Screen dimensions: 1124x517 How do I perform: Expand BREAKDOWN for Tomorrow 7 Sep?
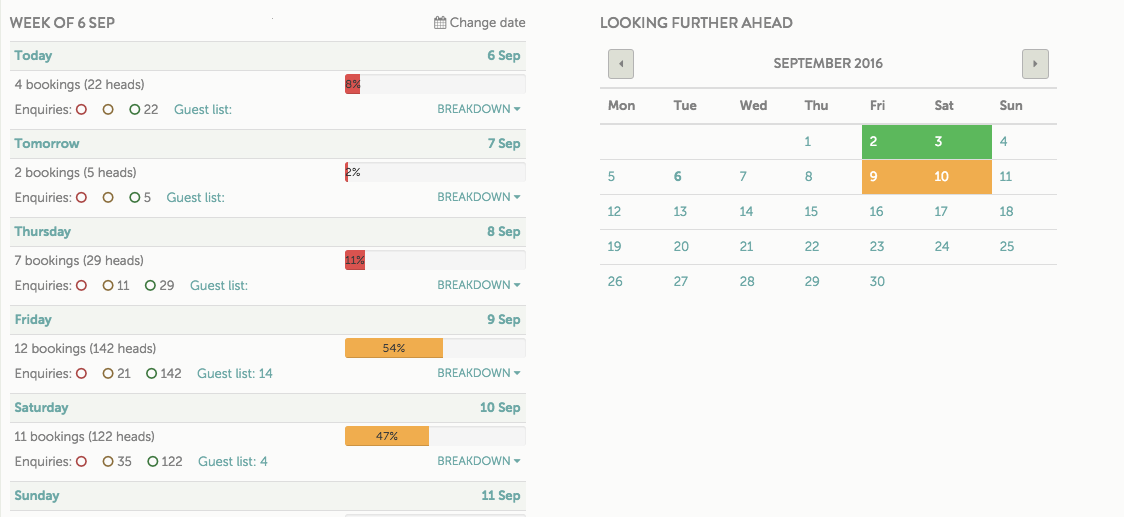(479, 197)
